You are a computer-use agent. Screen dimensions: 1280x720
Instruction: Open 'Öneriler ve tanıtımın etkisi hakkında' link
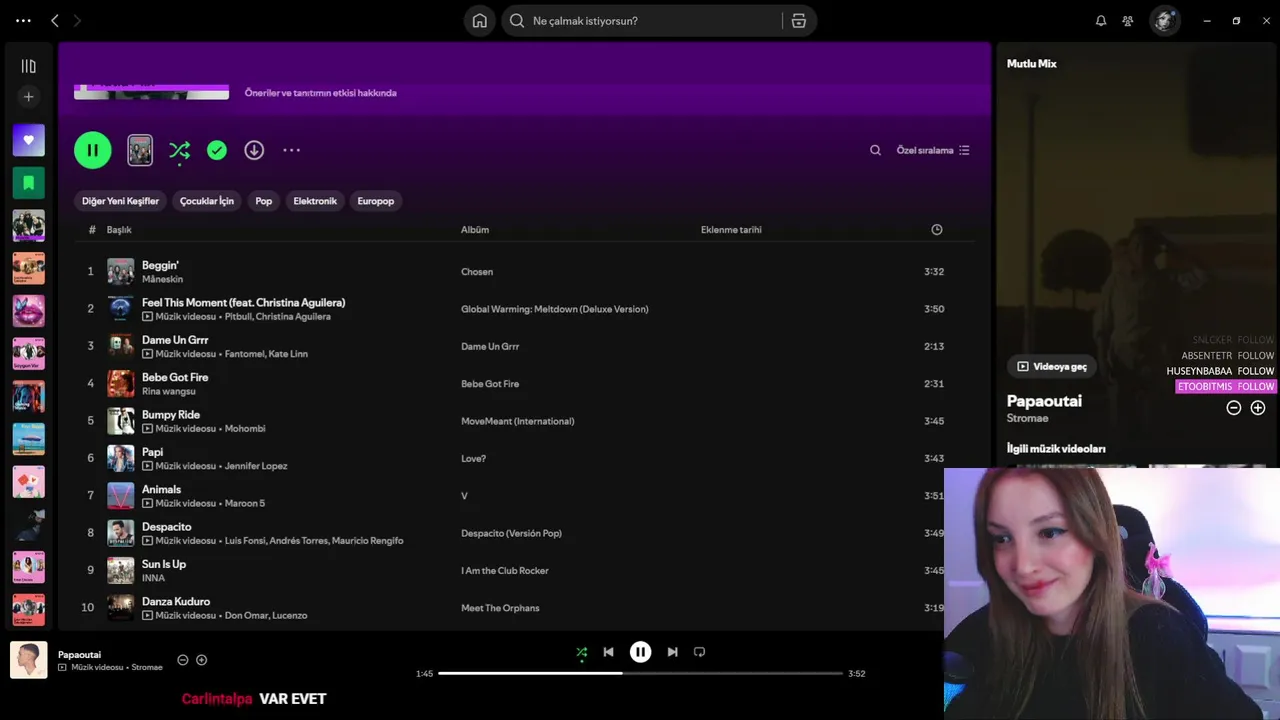pos(321,93)
